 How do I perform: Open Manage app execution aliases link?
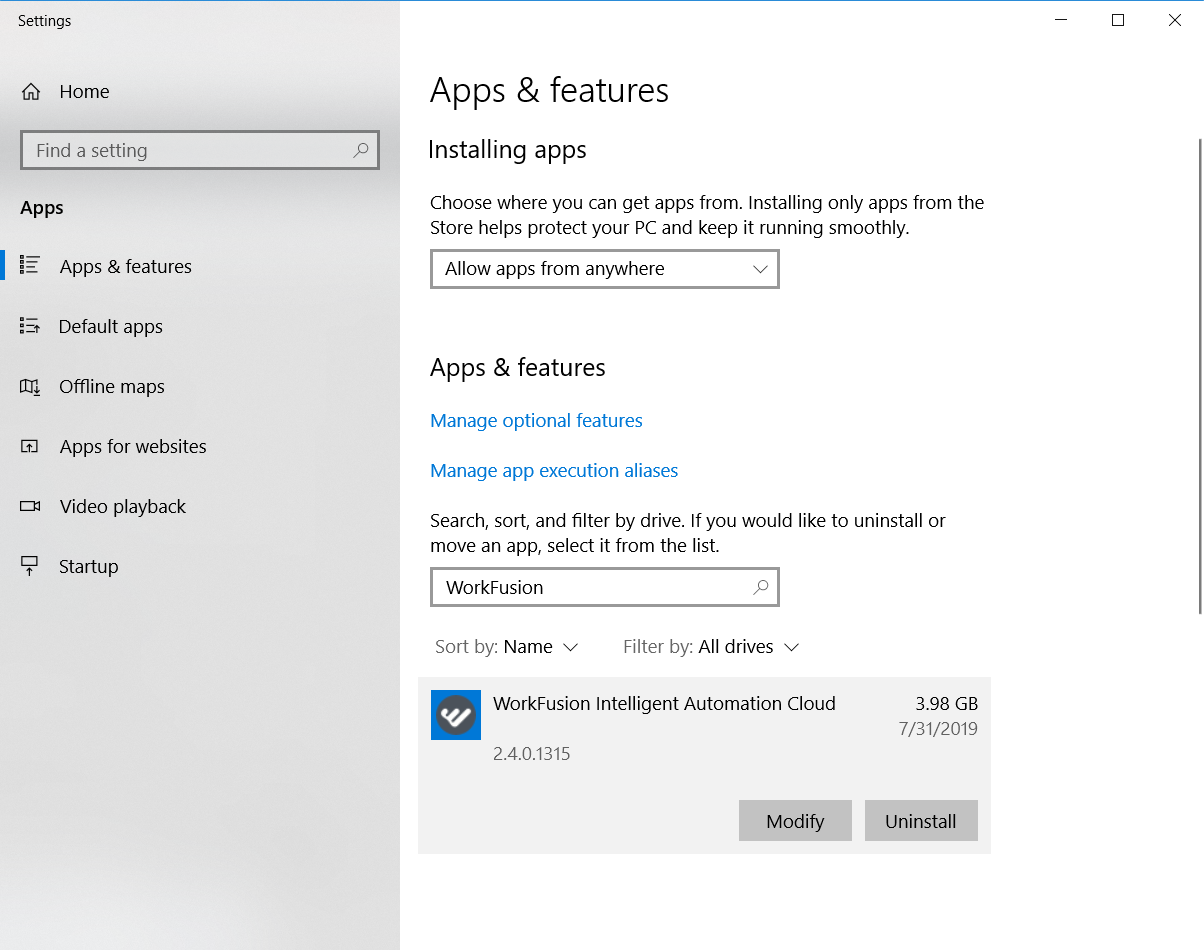pos(554,471)
